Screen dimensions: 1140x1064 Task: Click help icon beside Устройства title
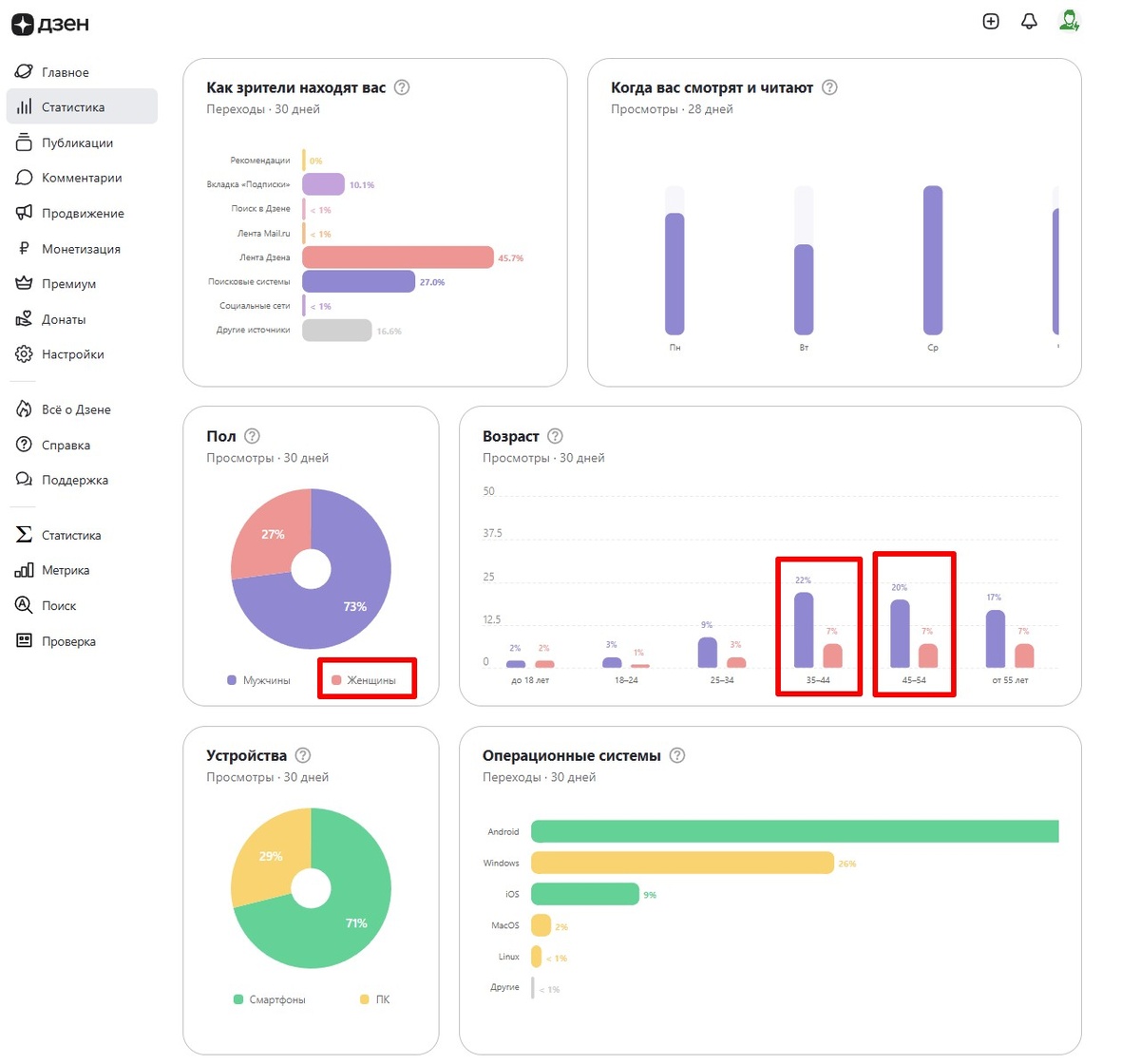click(302, 755)
